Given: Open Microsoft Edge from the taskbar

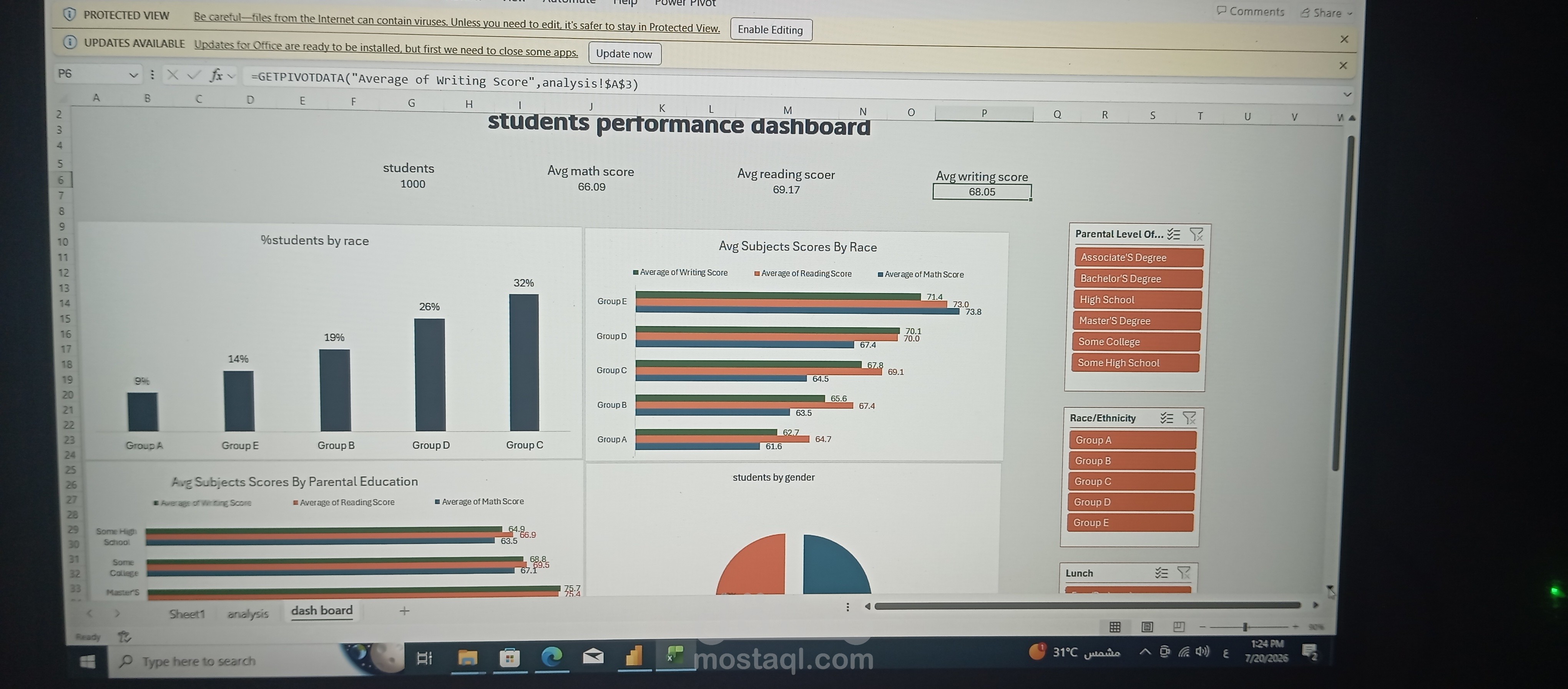Looking at the screenshot, I should click(551, 657).
